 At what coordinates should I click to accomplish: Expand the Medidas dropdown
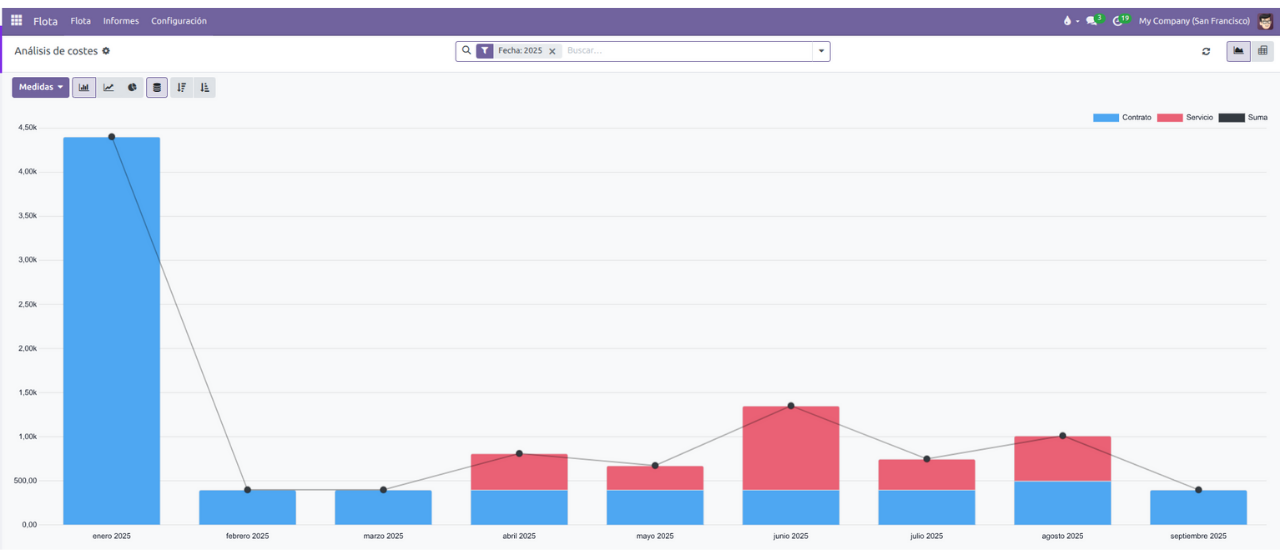pos(41,88)
